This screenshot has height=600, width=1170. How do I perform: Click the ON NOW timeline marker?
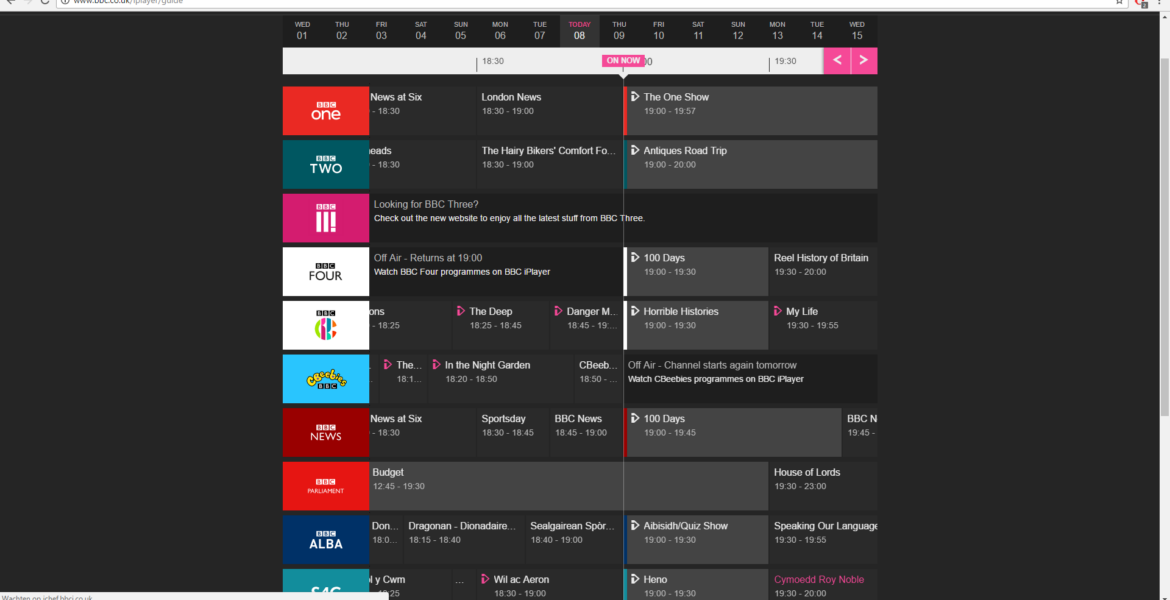(x=623, y=61)
